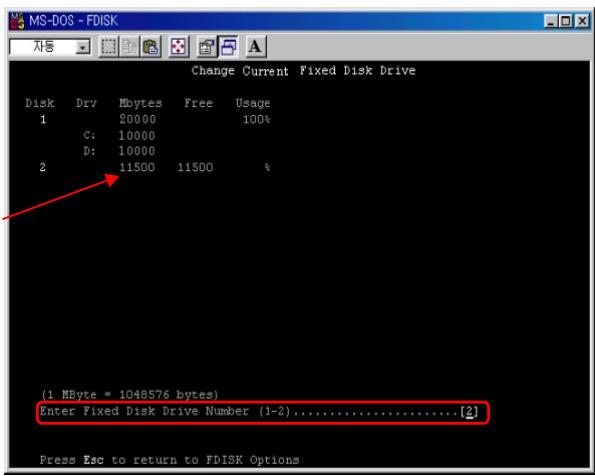Click the C: drive row label
Viewport: 595px width, 476px height.
click(89, 135)
